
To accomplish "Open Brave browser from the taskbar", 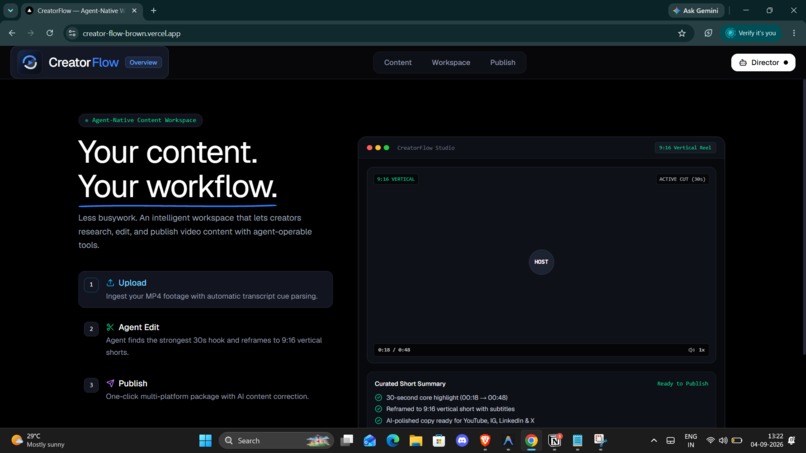I will [x=485, y=441].
